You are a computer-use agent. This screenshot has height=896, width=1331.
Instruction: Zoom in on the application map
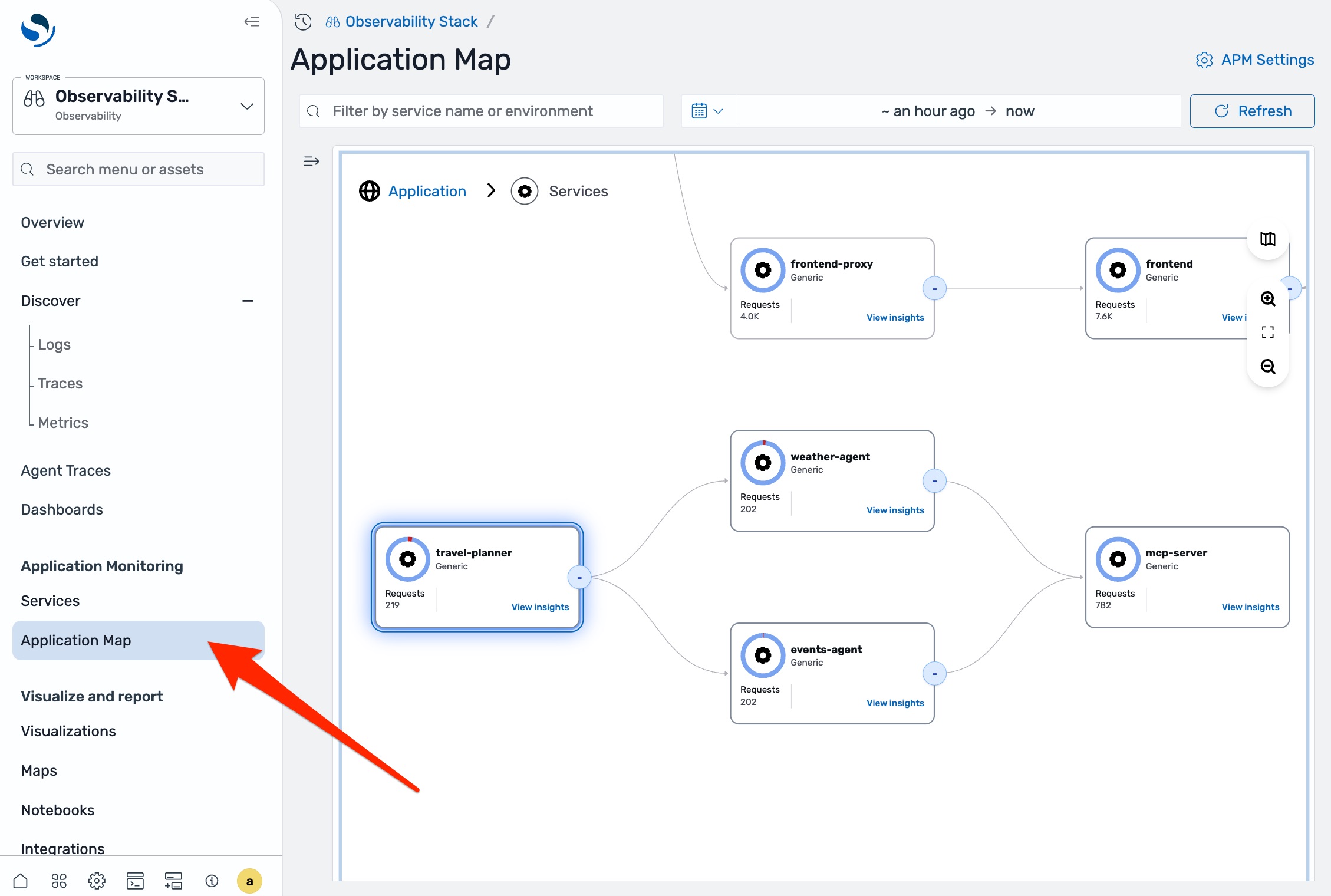[x=1267, y=299]
